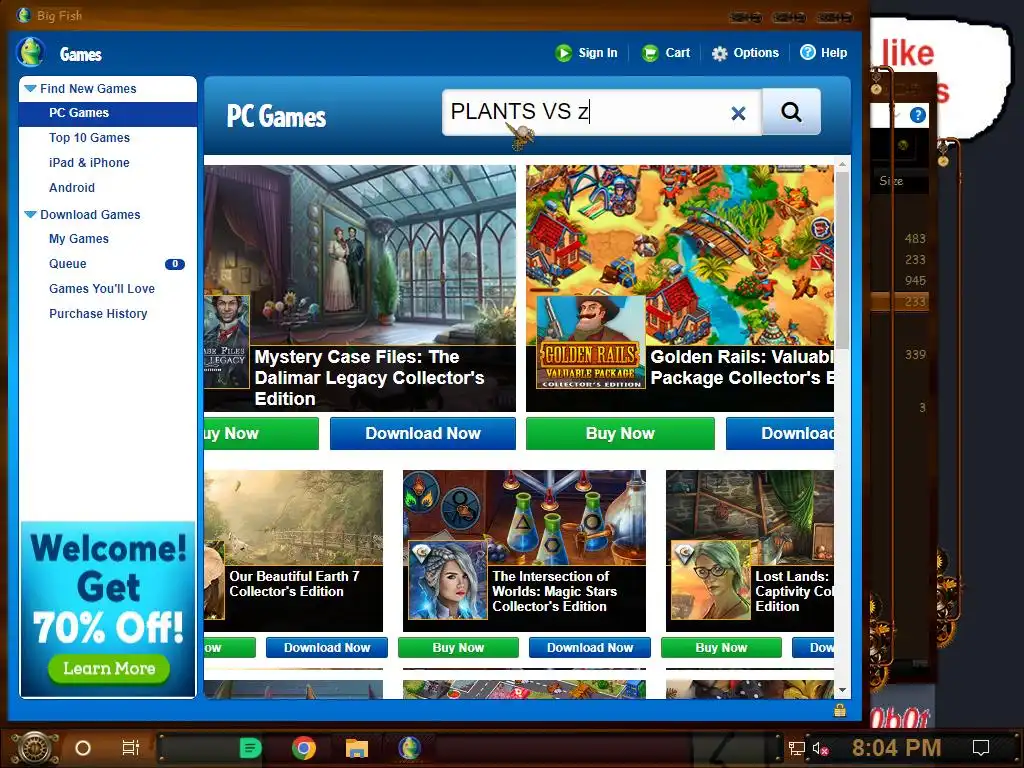Image resolution: width=1024 pixels, height=768 pixels.
Task: Collapse the Download Games section
Action: click(30, 214)
